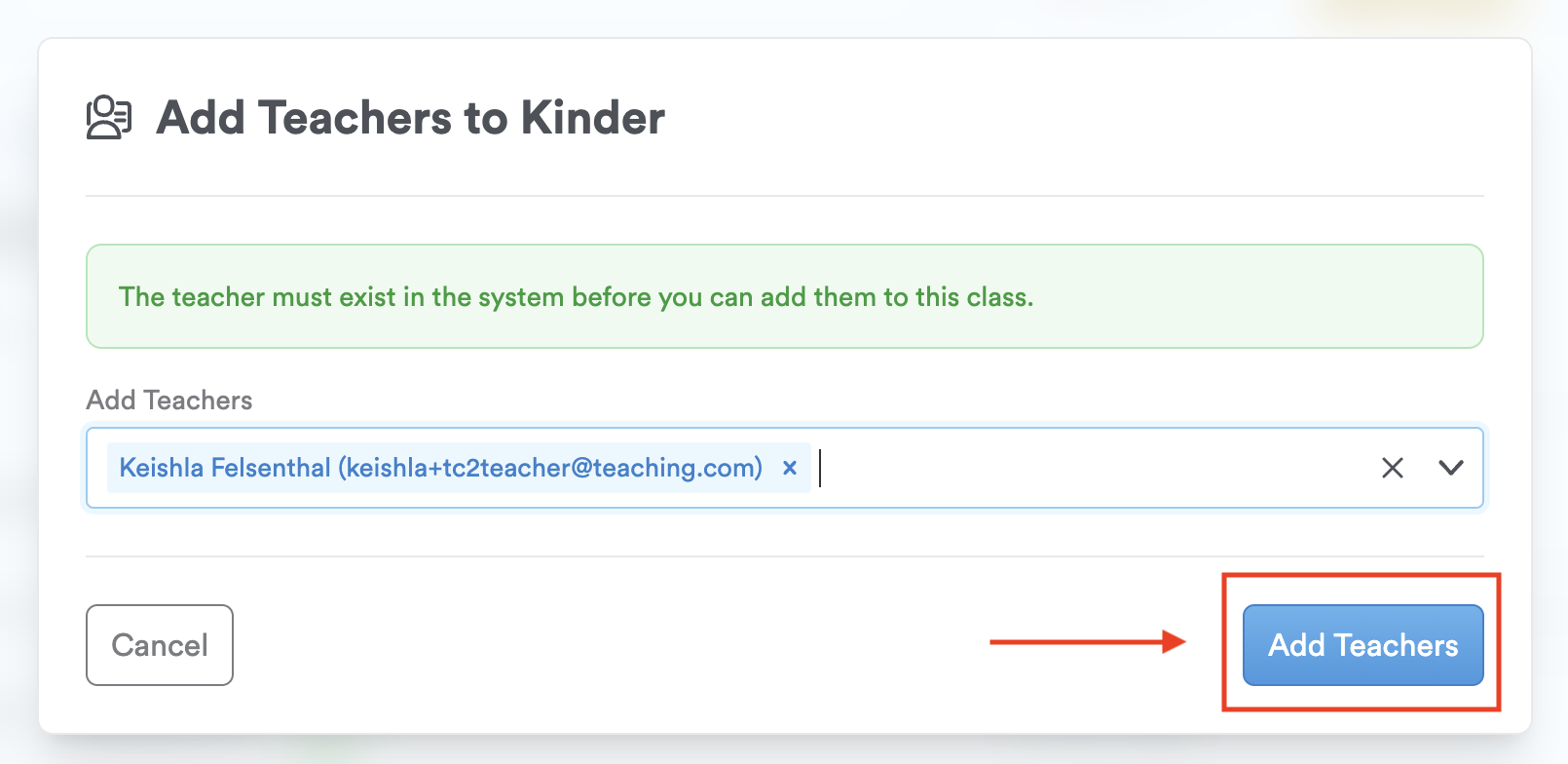Show available teachers in the combo box
Viewport: 1568px width, 764px height.
click(1451, 468)
